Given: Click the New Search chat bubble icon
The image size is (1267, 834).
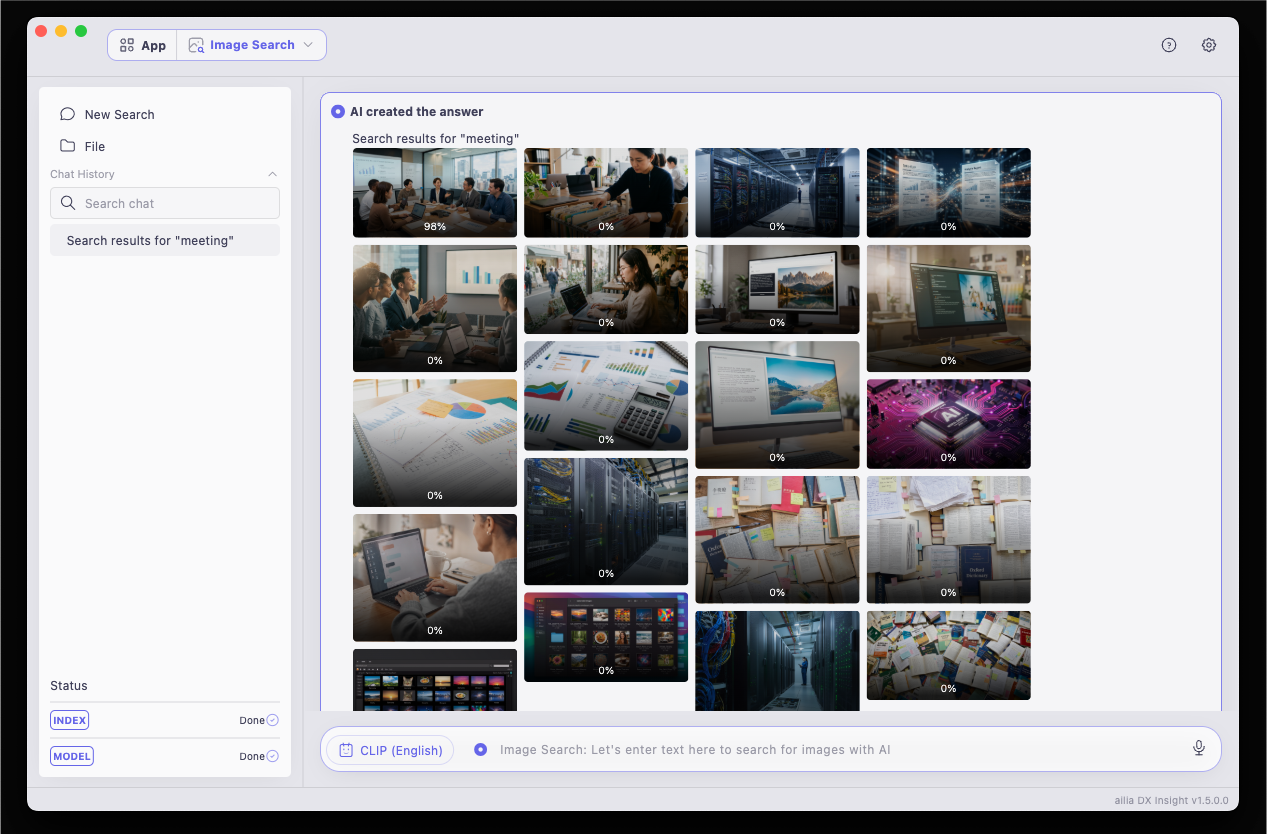Looking at the screenshot, I should tap(68, 114).
